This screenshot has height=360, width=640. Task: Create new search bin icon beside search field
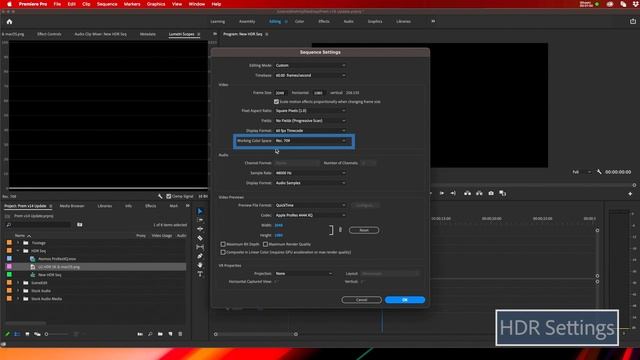pos(80,224)
